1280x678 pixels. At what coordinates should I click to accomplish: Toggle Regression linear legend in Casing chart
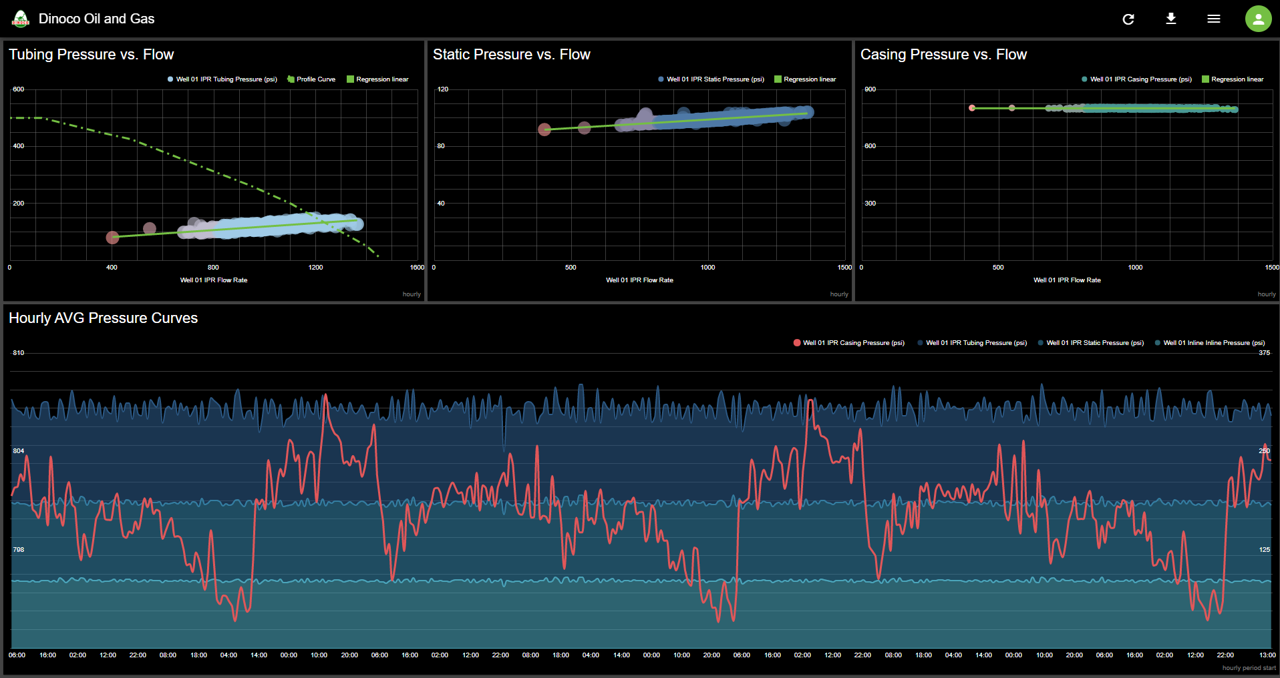(1232, 79)
